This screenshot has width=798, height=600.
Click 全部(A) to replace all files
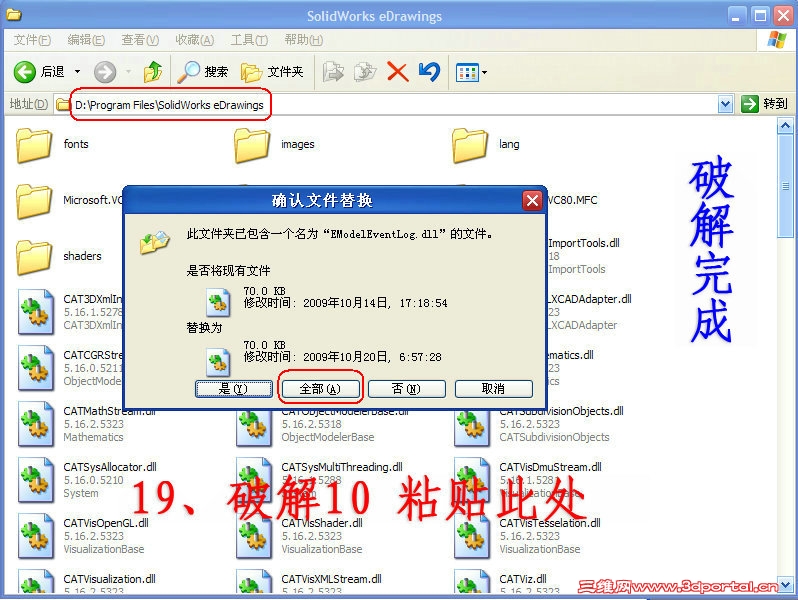(x=320, y=389)
